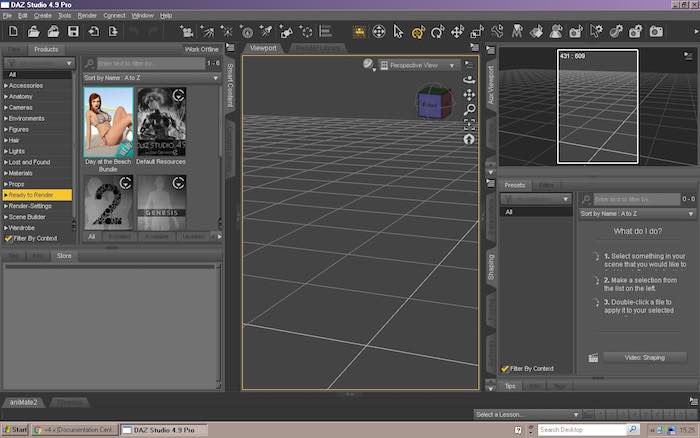The width and height of the screenshot is (700, 438).
Task: Open the vertical Smart Content tab
Action: pos(230,85)
